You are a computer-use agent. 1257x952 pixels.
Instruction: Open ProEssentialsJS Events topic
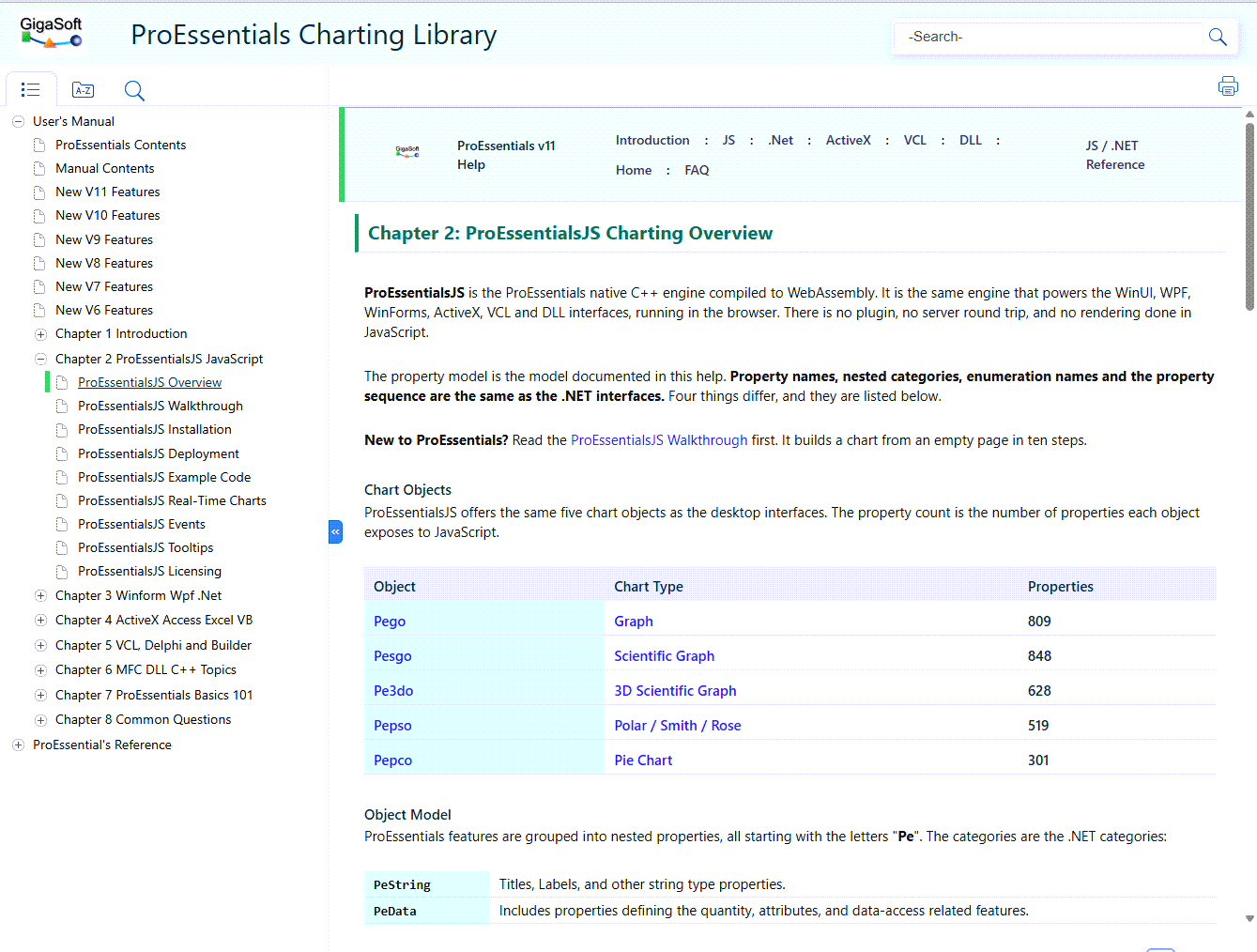(x=141, y=524)
